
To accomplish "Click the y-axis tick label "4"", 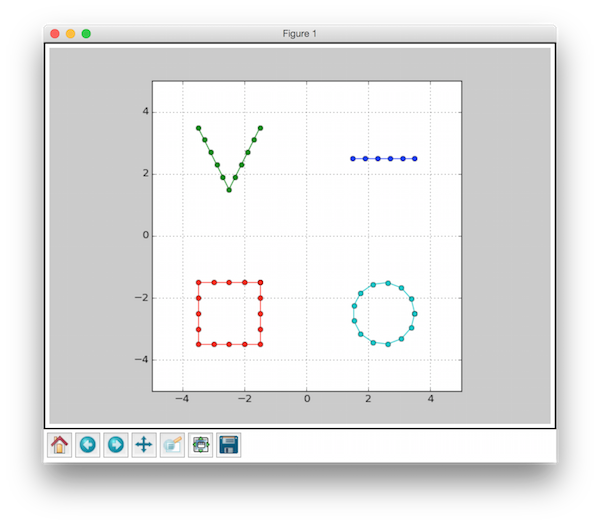I will [x=144, y=112].
